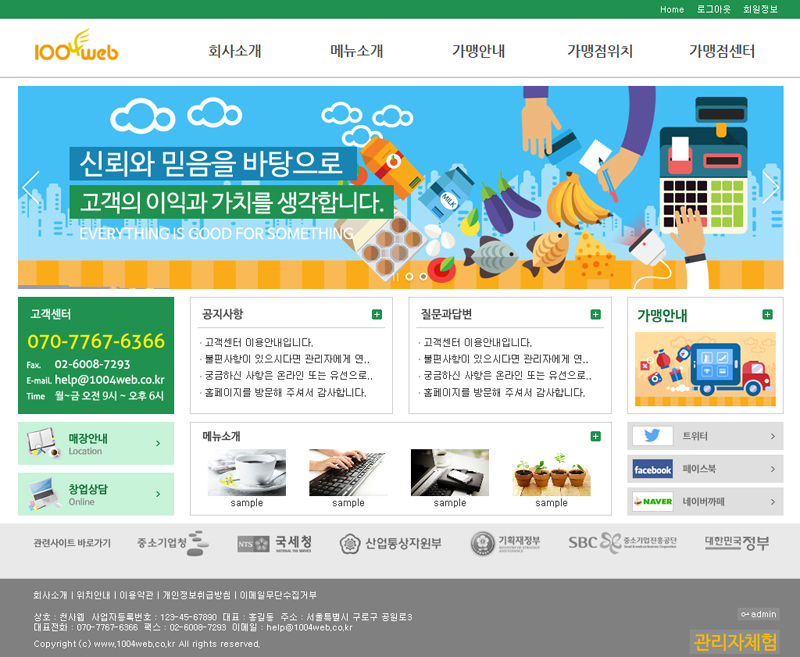The image size is (800, 657).
Task: Expand 공지사항 with the plus button
Action: coord(377,315)
